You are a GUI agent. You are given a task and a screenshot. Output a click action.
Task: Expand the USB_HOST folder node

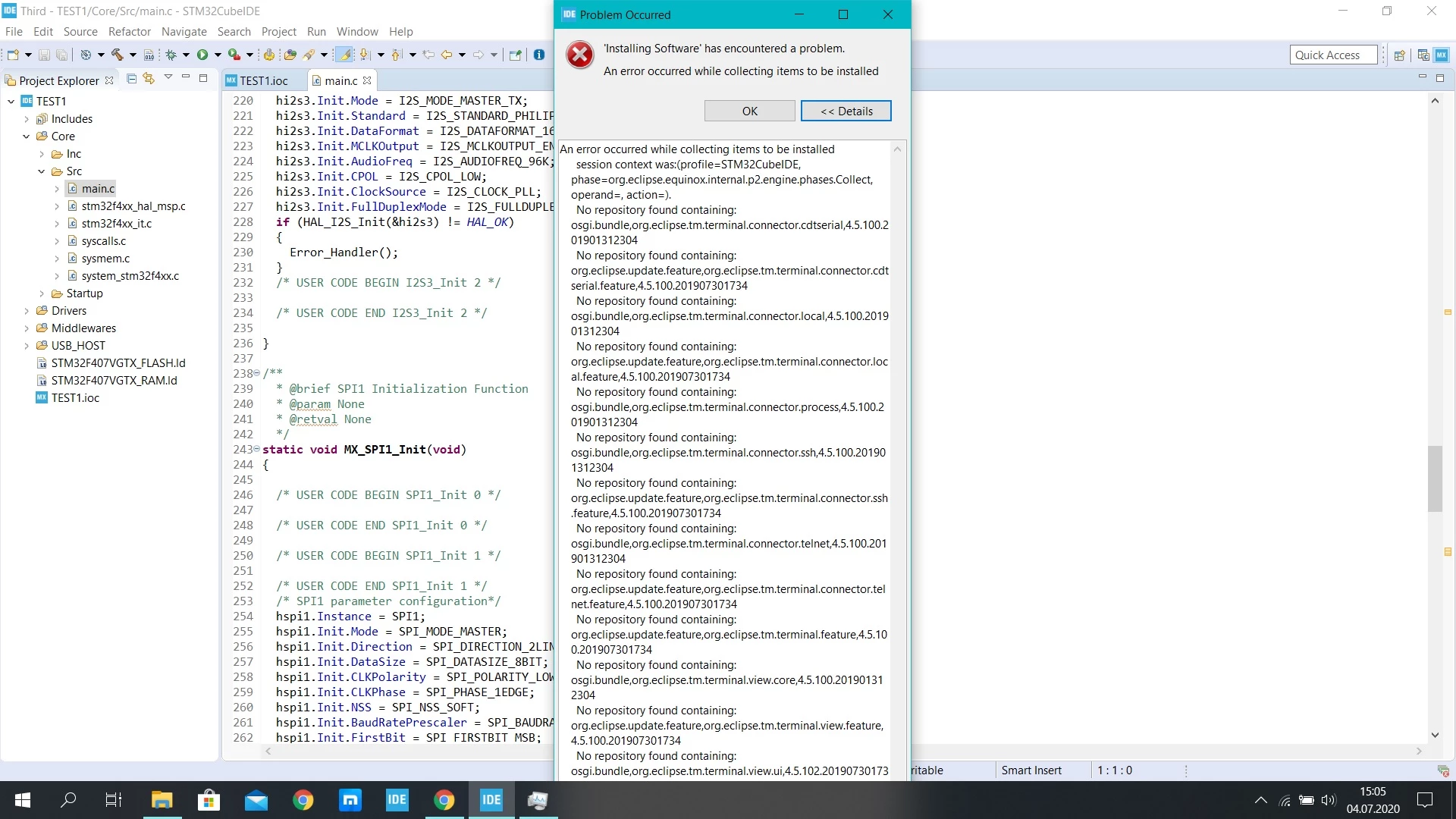[27, 346]
